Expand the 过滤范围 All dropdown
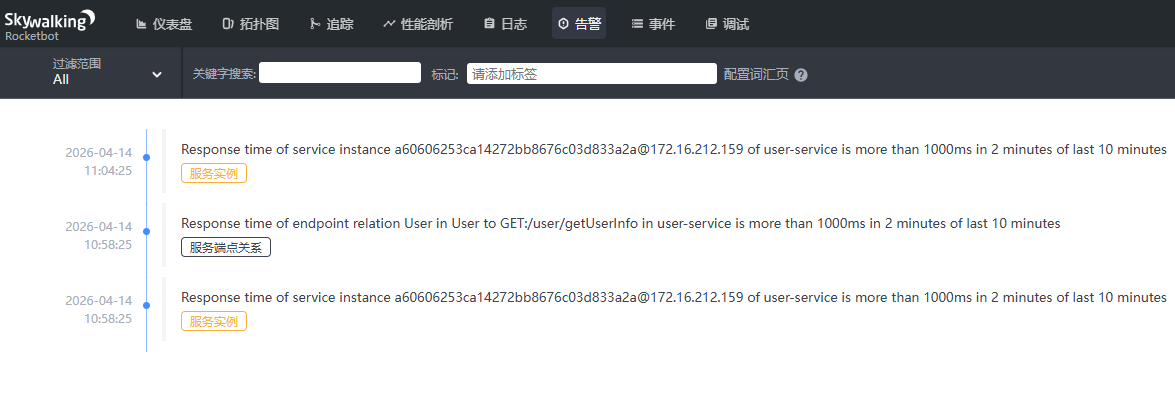The image size is (1175, 401). 107,72
